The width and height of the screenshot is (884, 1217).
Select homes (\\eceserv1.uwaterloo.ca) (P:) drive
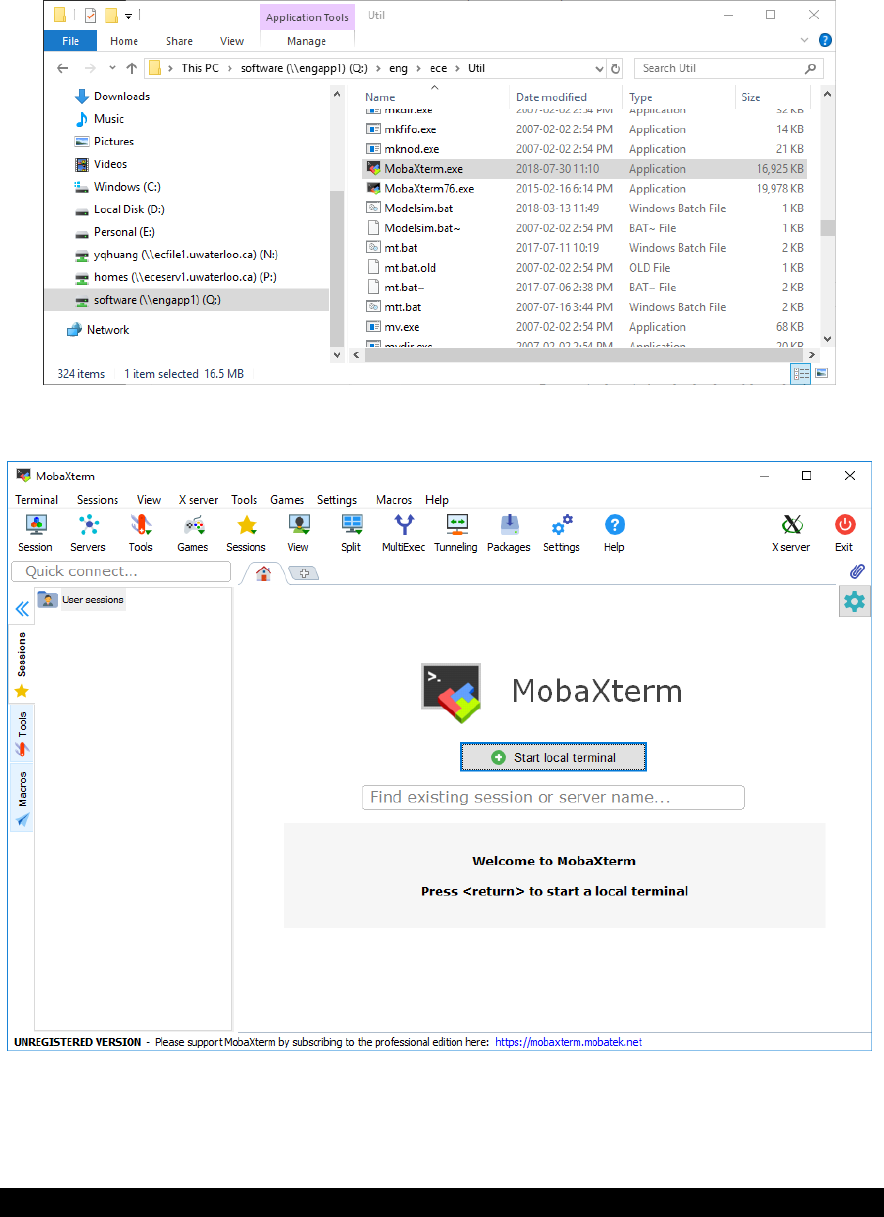coord(174,277)
